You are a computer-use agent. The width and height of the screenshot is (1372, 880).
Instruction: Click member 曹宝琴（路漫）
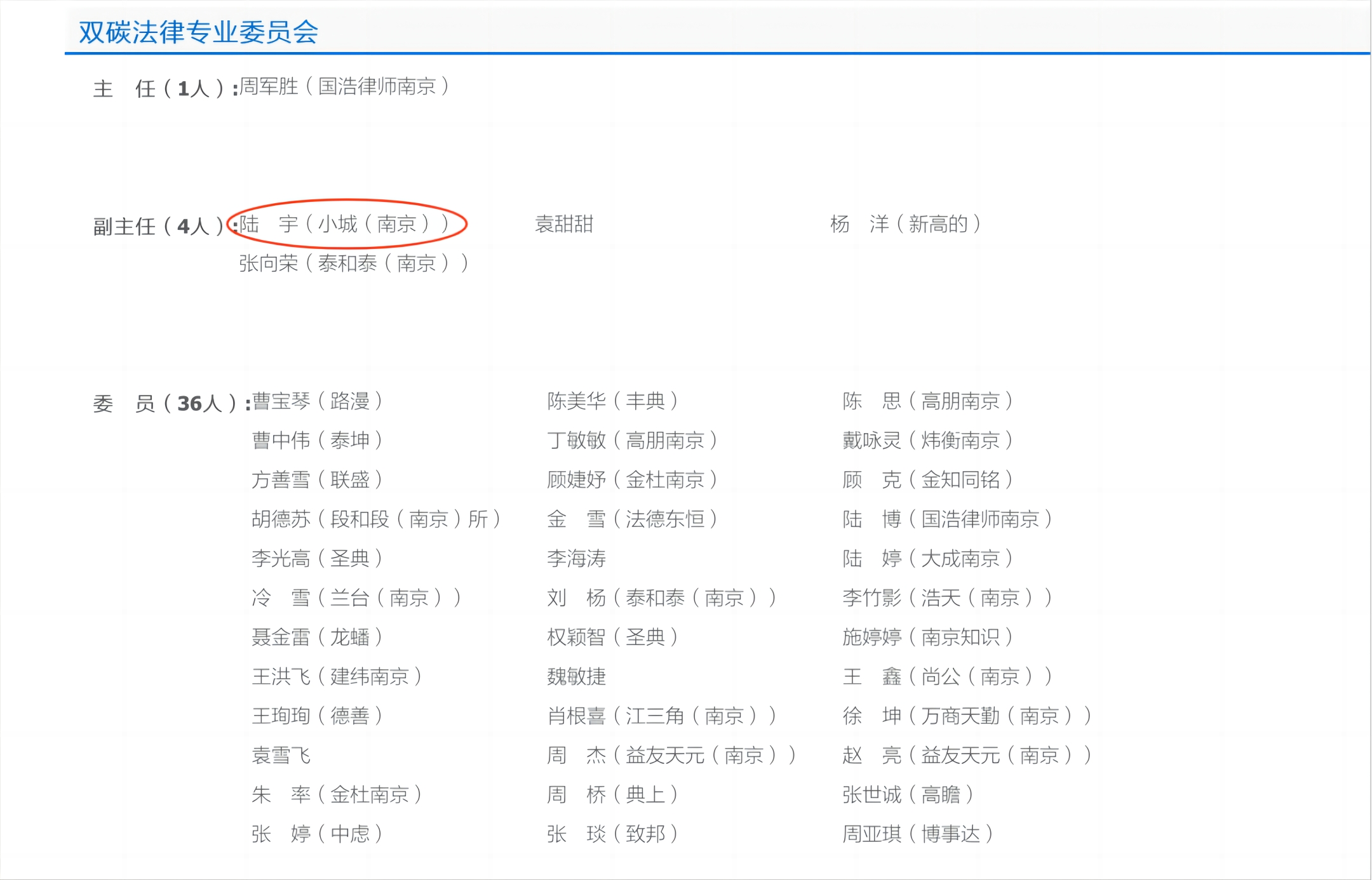point(318,401)
